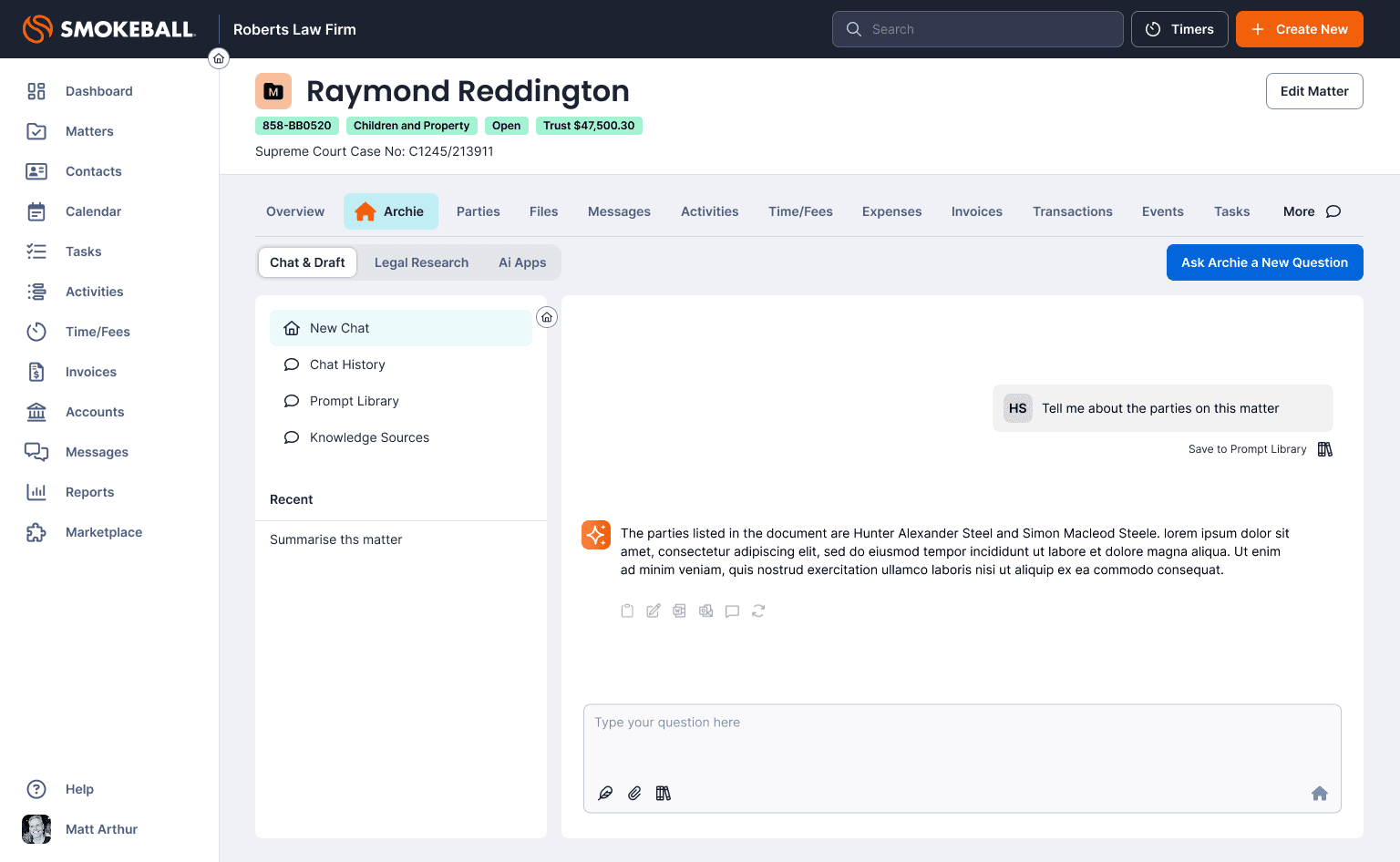
Task: Click the Children and Property tag
Action: pyautogui.click(x=412, y=126)
